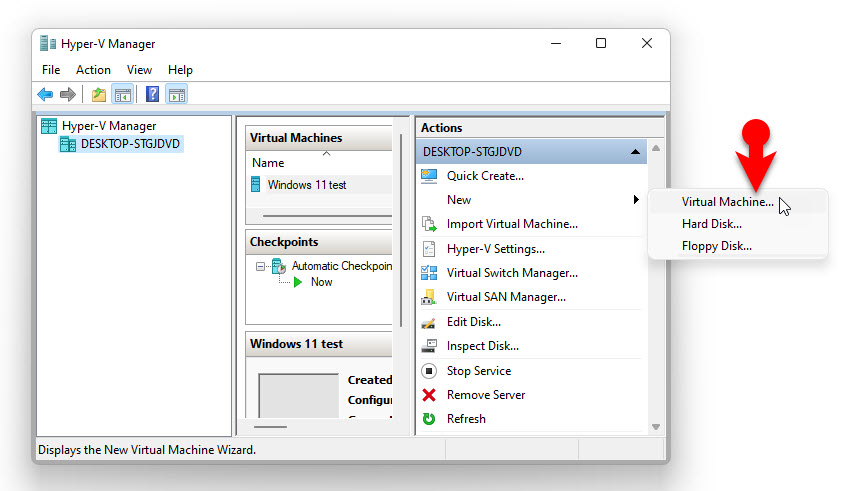Click Refresh action text

coord(466,419)
